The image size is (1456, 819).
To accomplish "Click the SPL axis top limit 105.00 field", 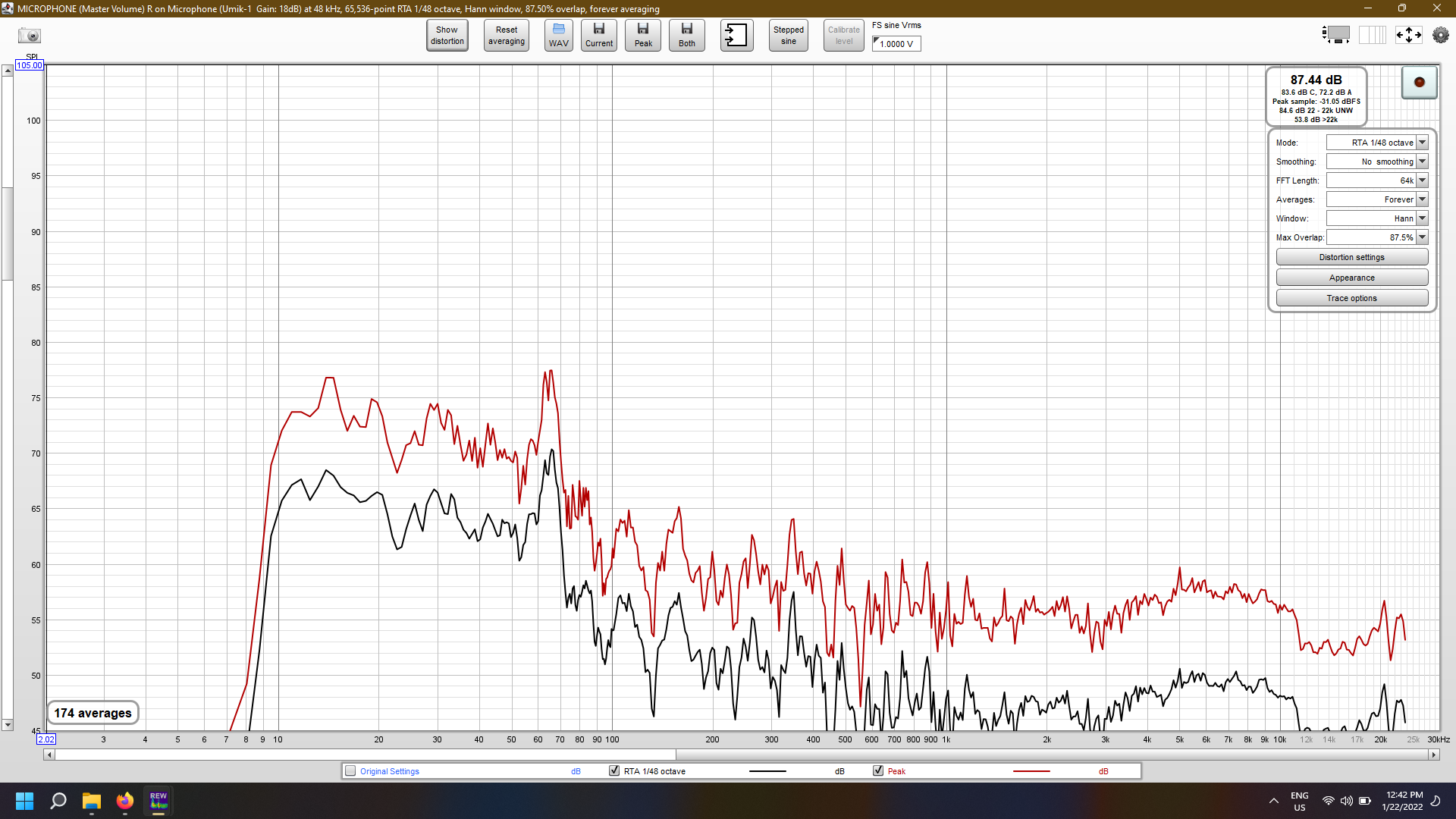I will [30, 65].
